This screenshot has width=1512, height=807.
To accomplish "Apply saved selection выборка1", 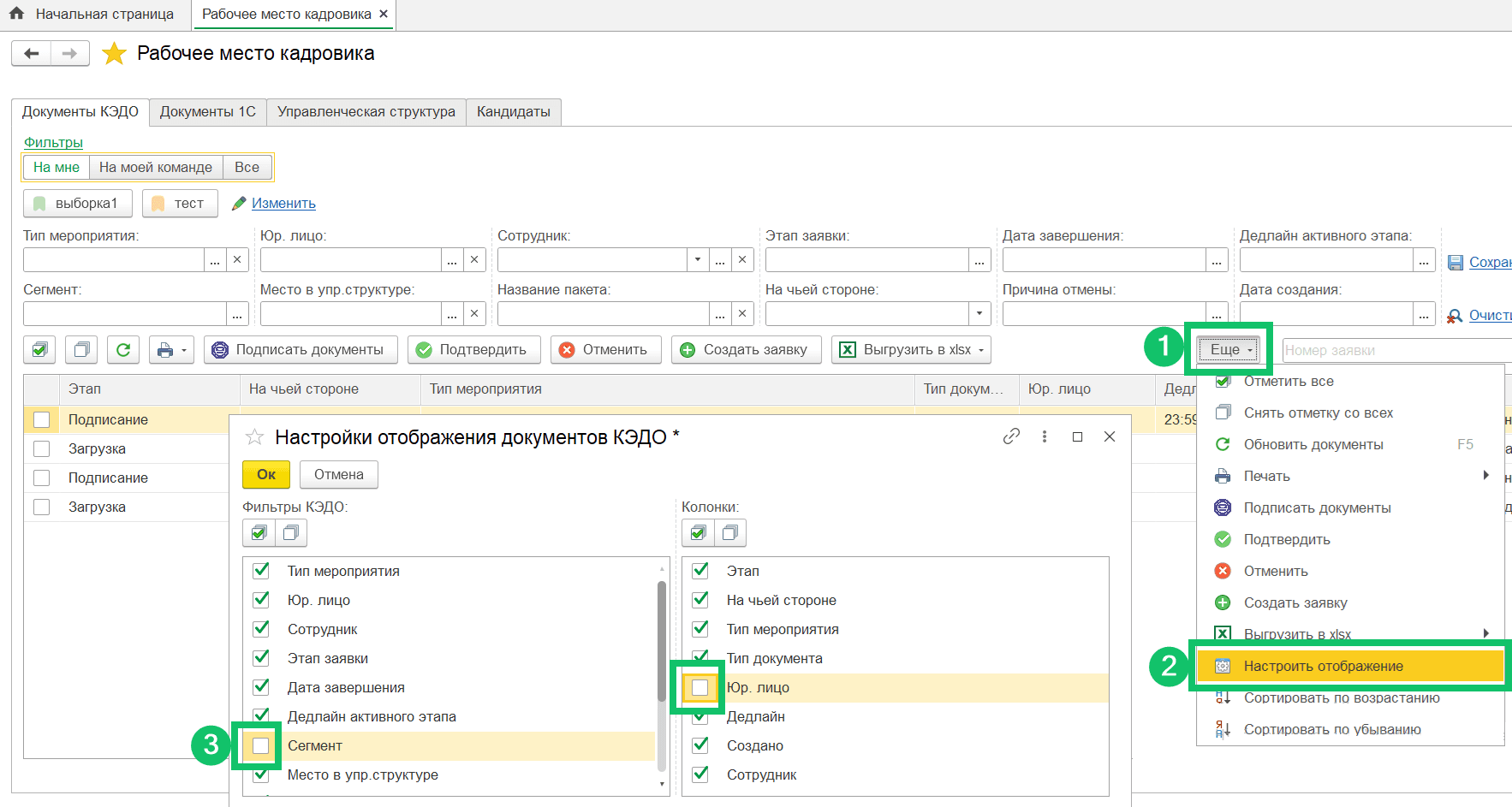I will pyautogui.click(x=78, y=204).
